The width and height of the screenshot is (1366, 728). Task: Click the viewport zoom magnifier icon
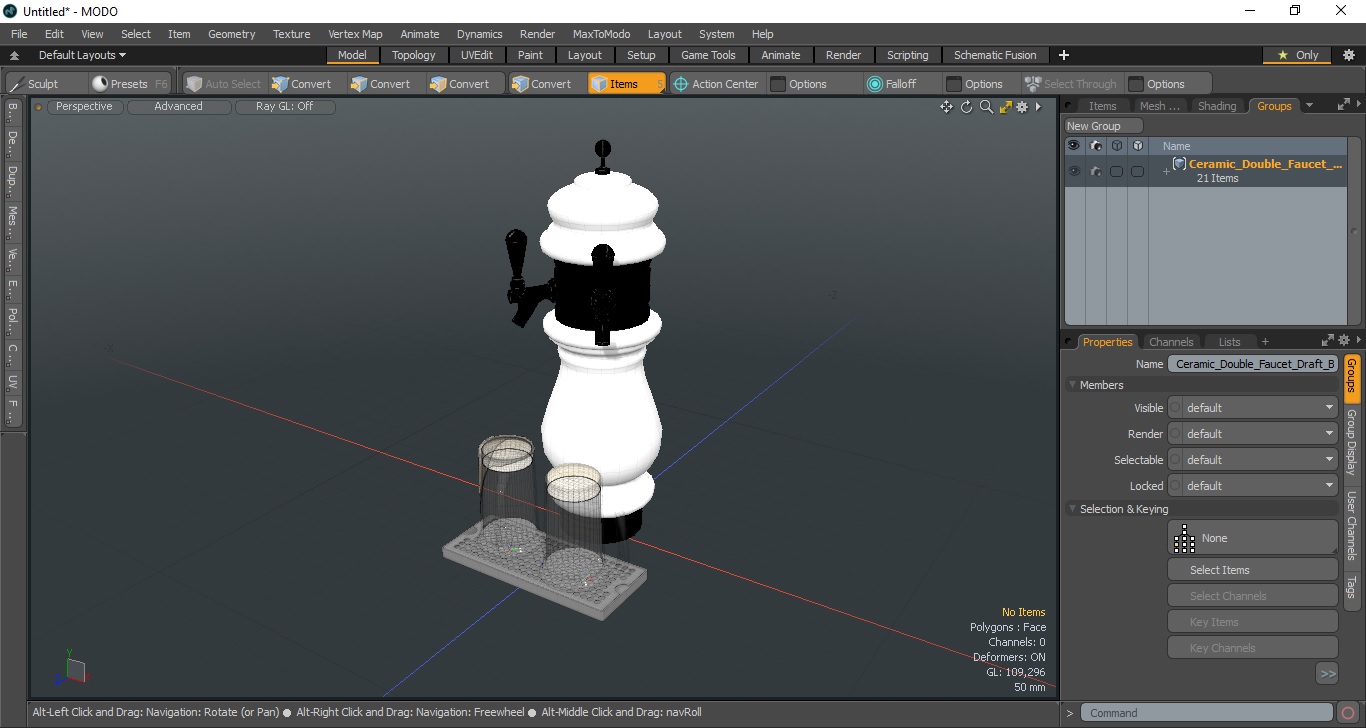[x=986, y=107]
